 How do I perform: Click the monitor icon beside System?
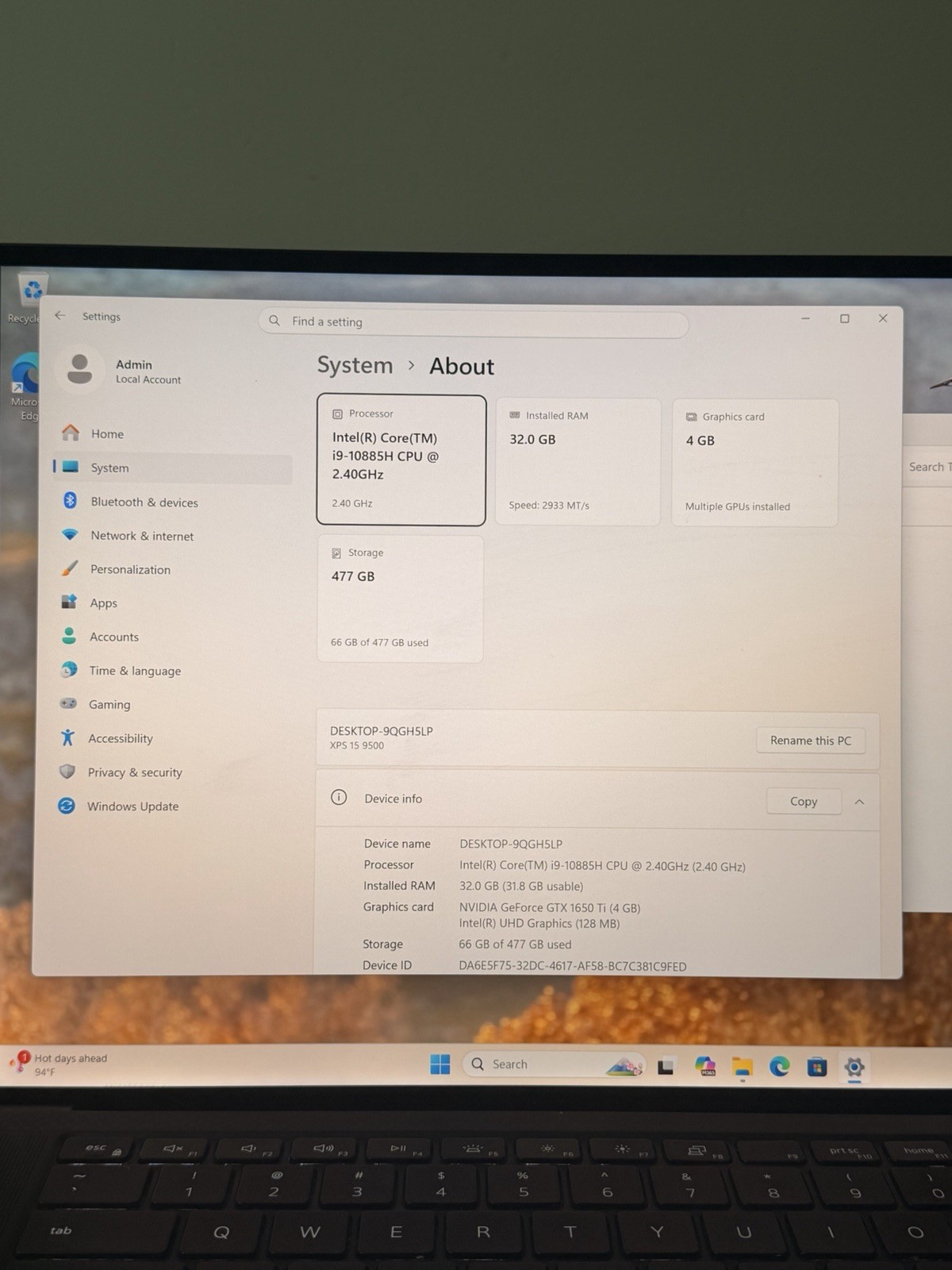click(71, 467)
